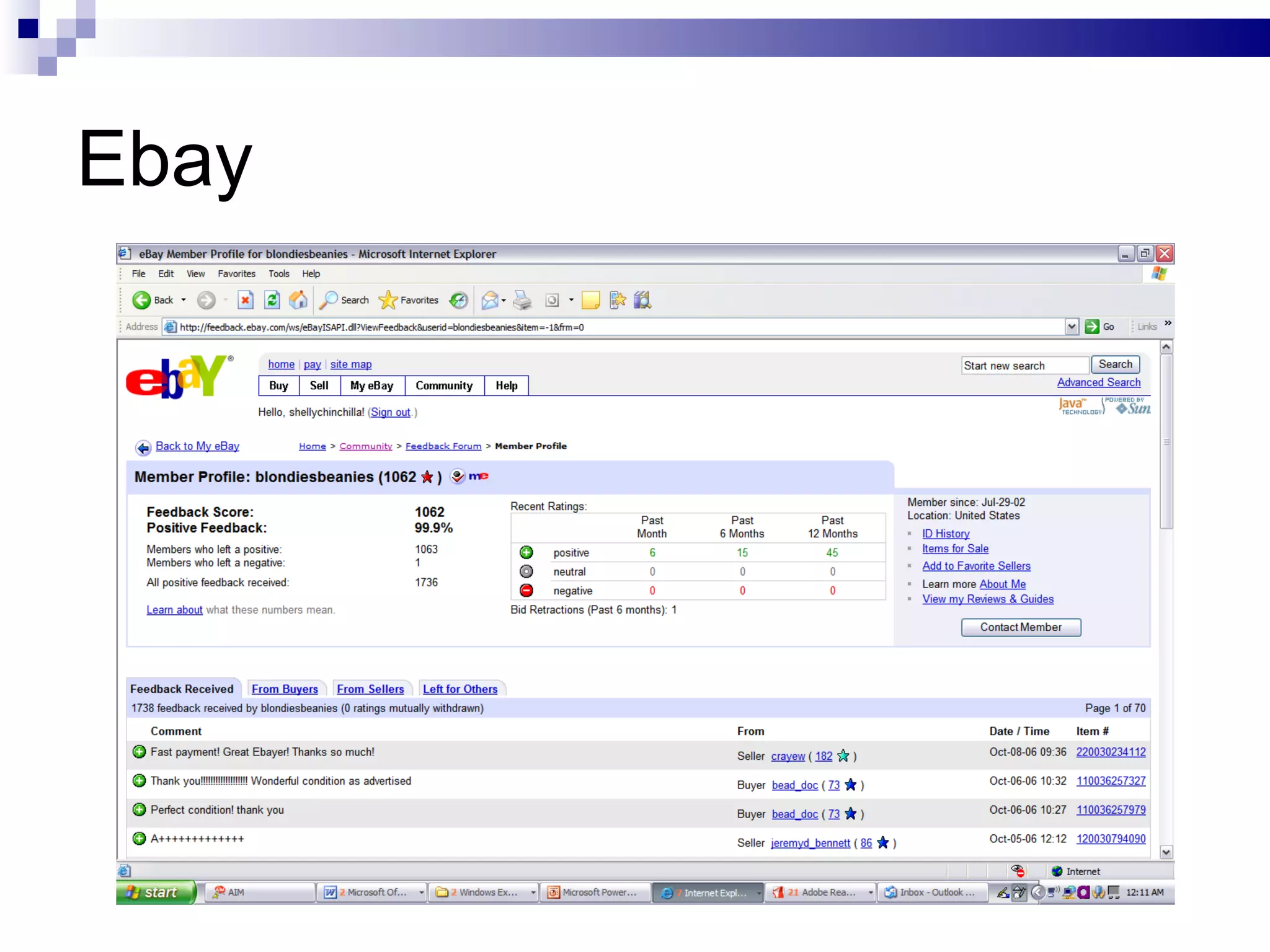Click the IE Back arrow button
The width and height of the screenshot is (1270, 952).
141,300
